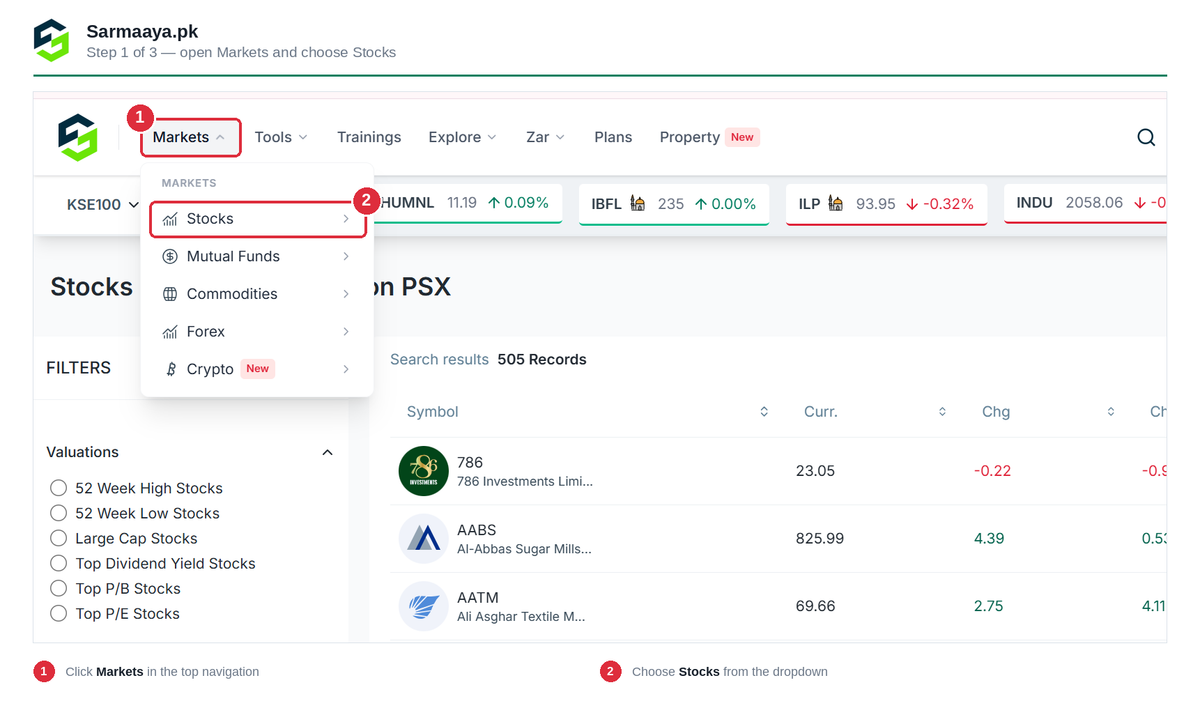Viewport: 1200px width, 701px height.
Task: Collapse the Markets dropdown menu
Action: click(x=190, y=137)
